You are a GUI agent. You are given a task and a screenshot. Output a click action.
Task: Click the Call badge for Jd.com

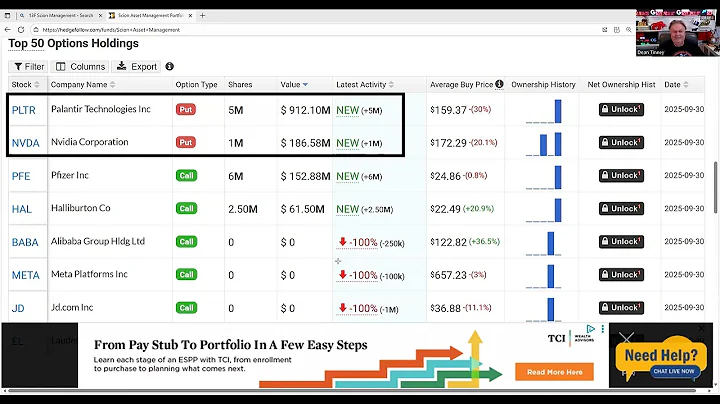click(x=186, y=308)
